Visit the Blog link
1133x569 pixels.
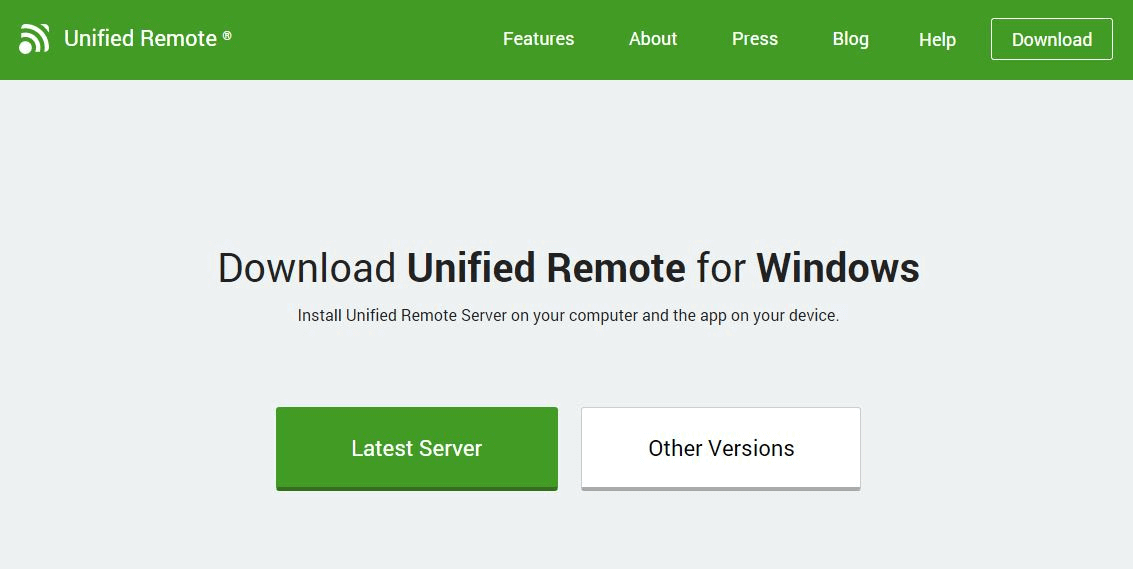pos(850,39)
